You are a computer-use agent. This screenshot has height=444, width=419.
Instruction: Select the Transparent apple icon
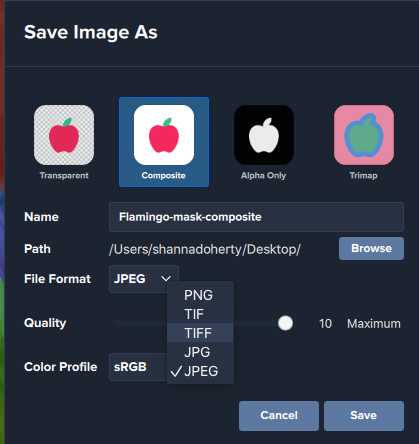[x=64, y=135]
